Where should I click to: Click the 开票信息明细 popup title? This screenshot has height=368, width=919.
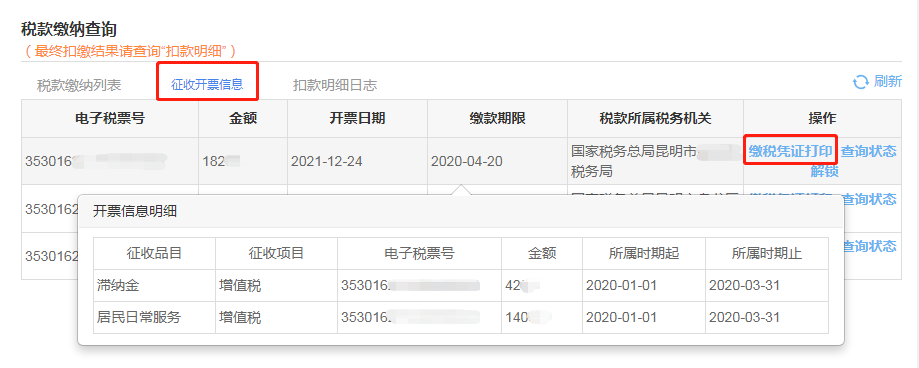click(135, 212)
